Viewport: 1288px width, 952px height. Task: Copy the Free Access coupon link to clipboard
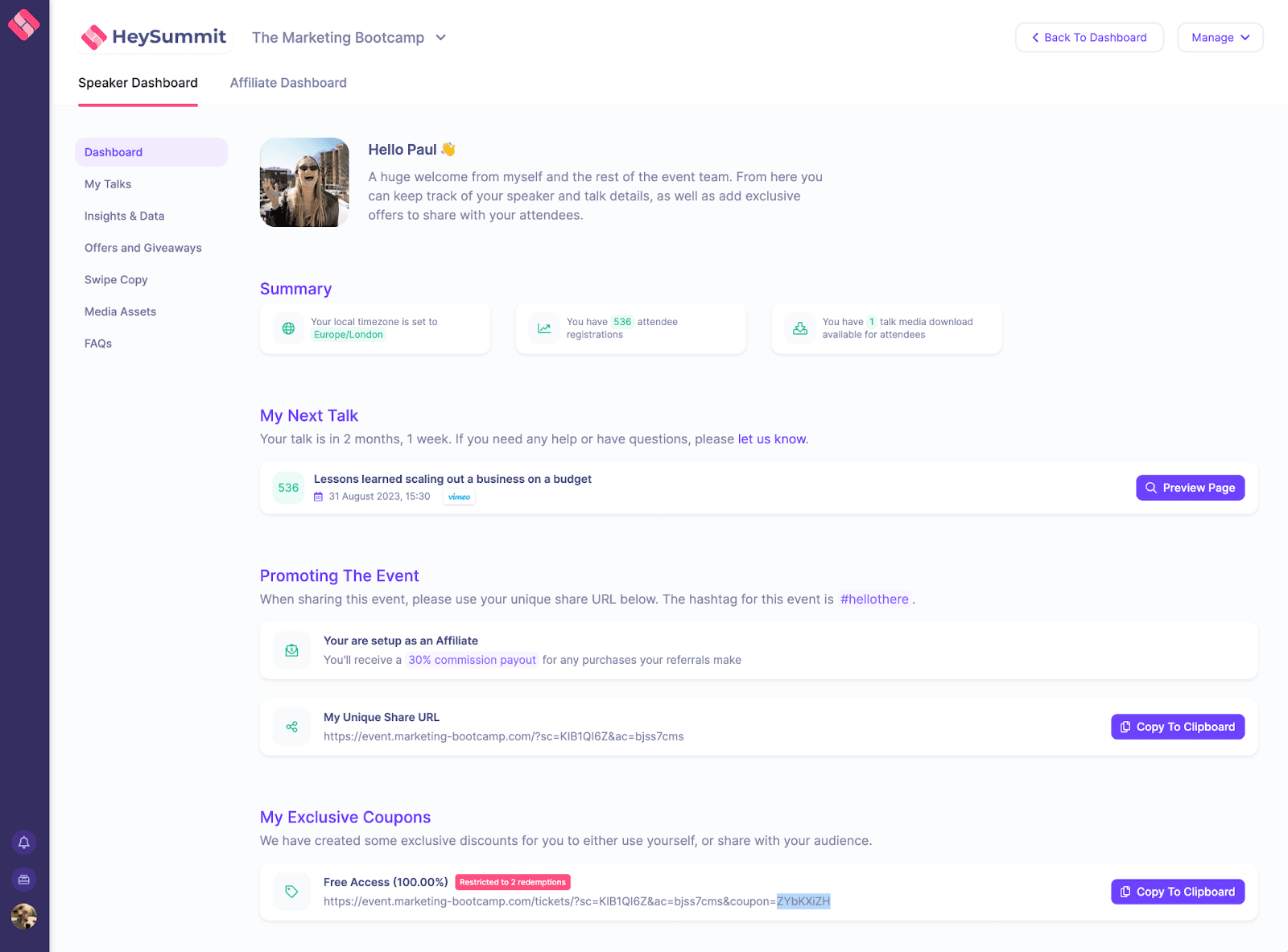tap(1178, 892)
